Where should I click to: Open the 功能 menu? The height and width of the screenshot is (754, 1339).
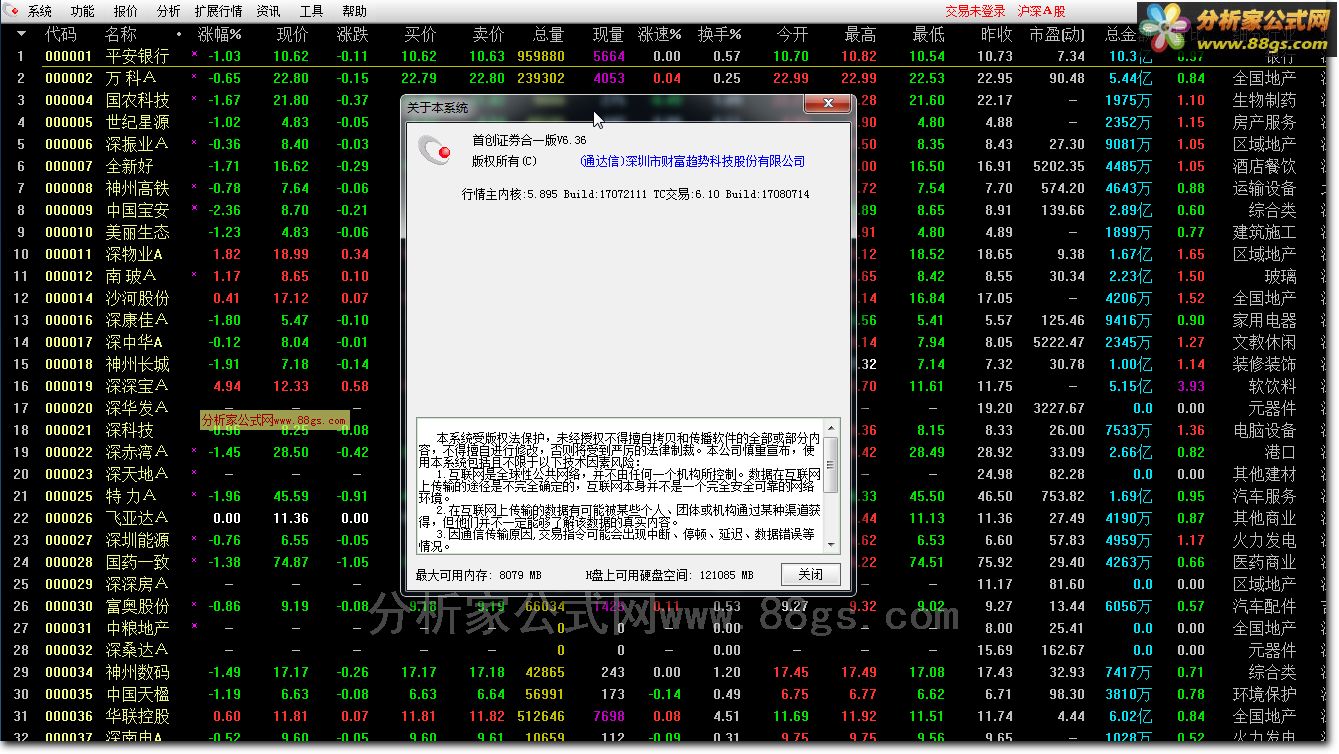(x=83, y=11)
